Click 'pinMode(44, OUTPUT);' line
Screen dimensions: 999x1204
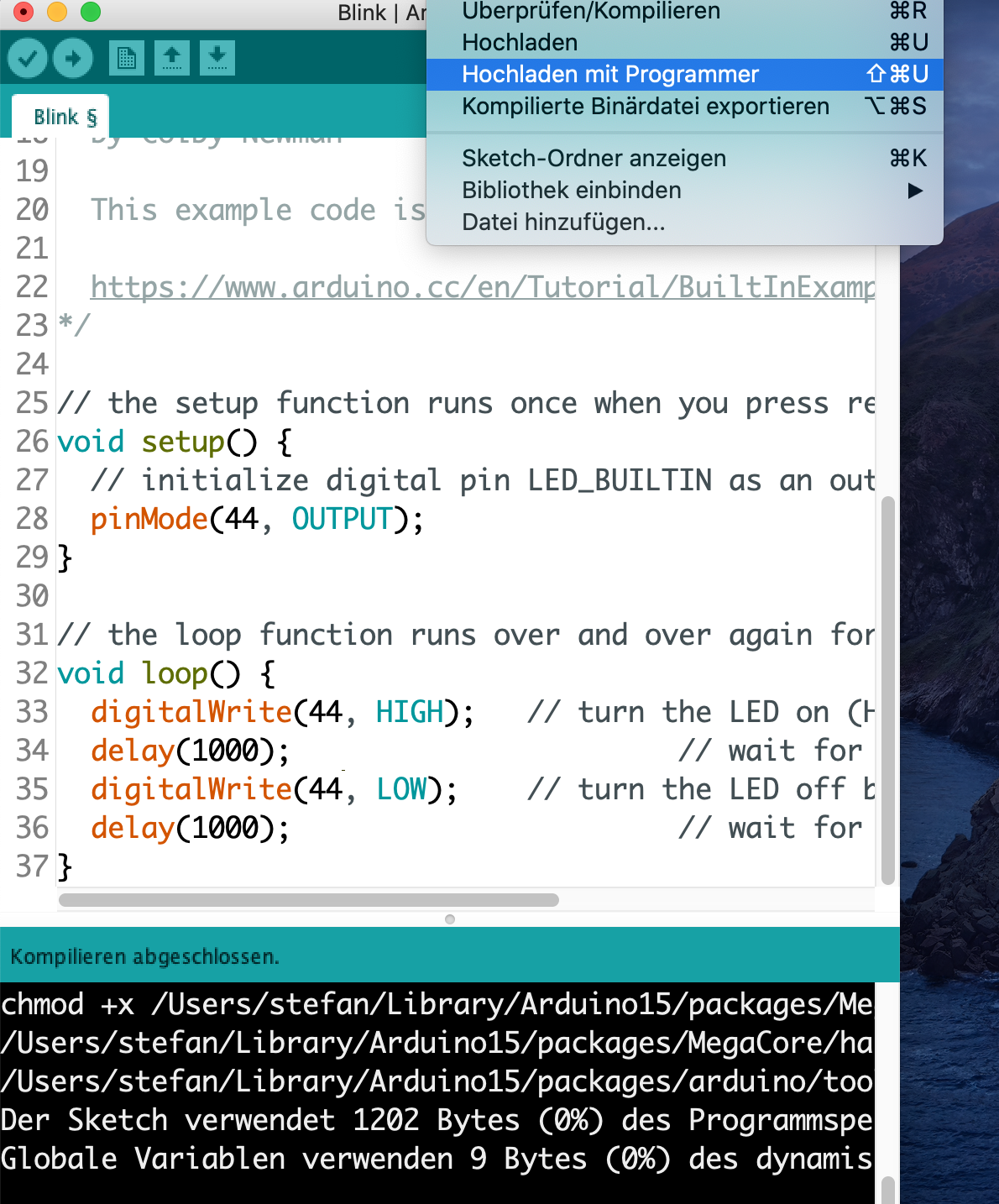pyautogui.click(x=257, y=519)
